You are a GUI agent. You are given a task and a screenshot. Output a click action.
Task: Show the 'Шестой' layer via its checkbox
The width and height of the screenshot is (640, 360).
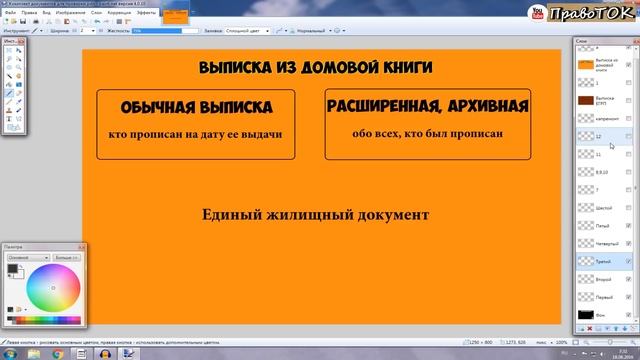click(x=629, y=208)
